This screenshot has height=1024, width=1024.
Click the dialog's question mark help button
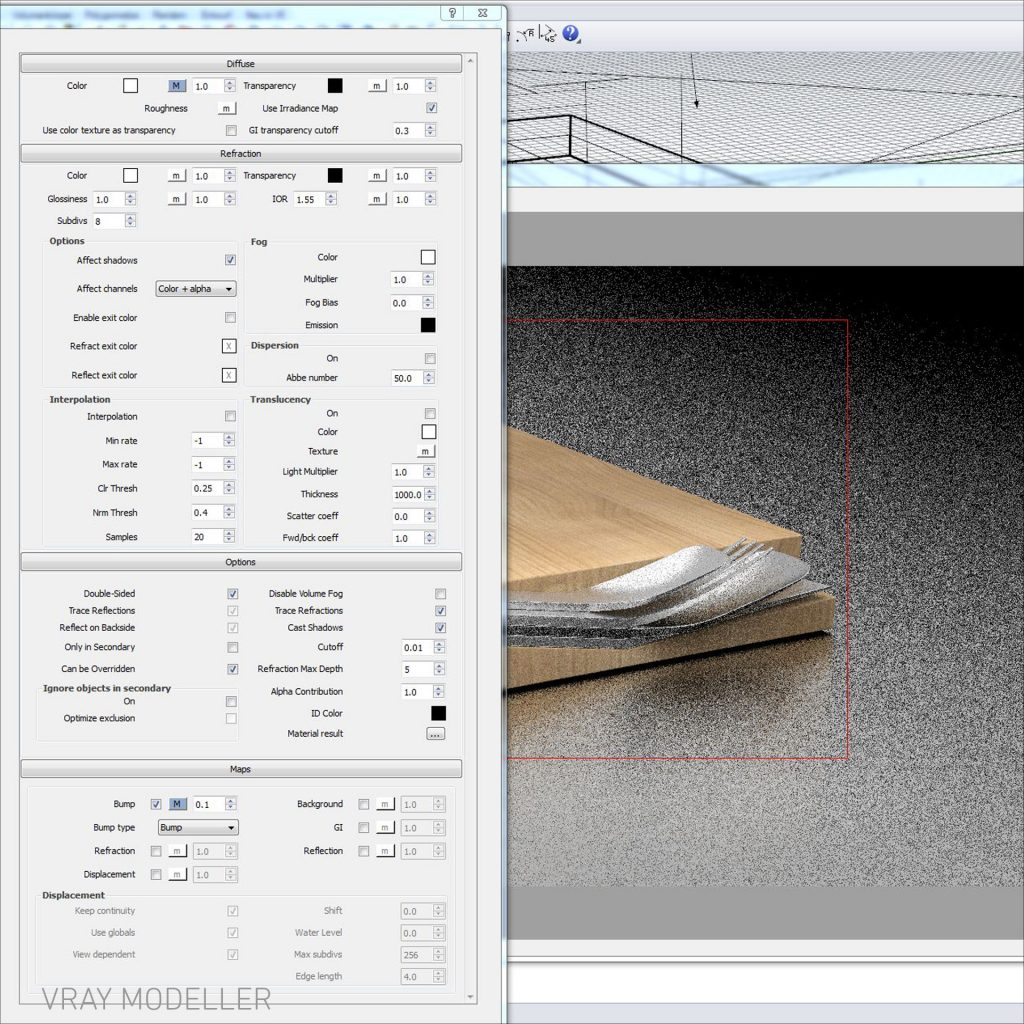[453, 13]
